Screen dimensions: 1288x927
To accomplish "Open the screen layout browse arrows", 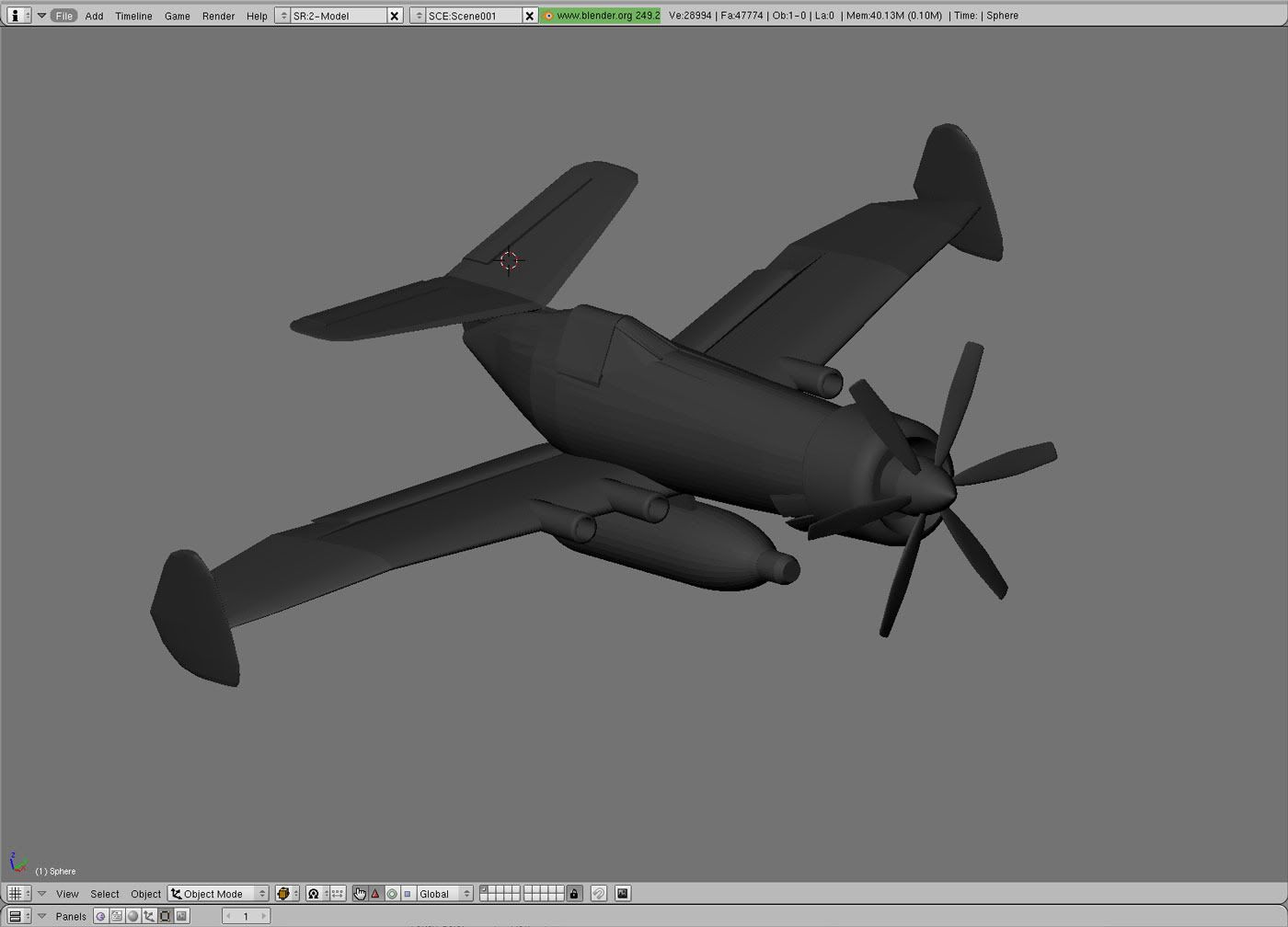I will (282, 16).
